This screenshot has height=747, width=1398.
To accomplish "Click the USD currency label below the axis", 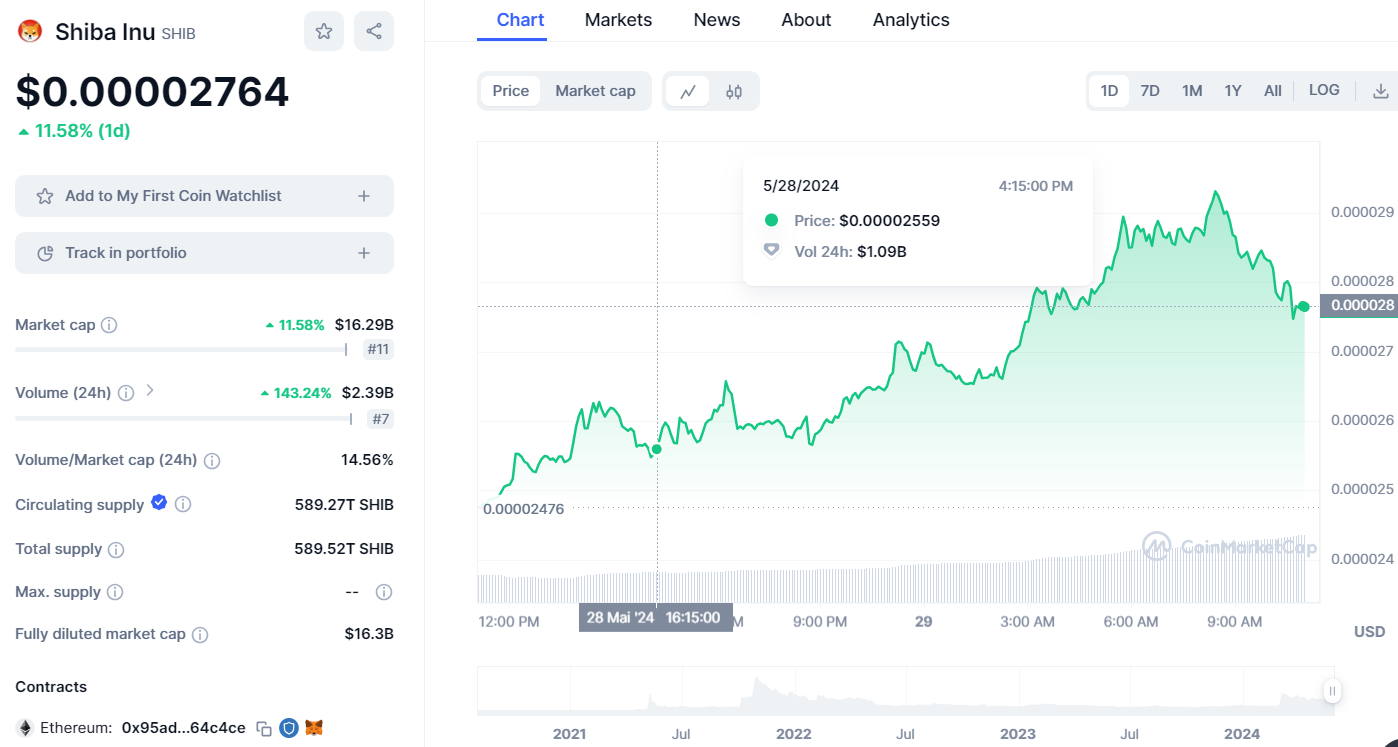I will click(x=1369, y=632).
